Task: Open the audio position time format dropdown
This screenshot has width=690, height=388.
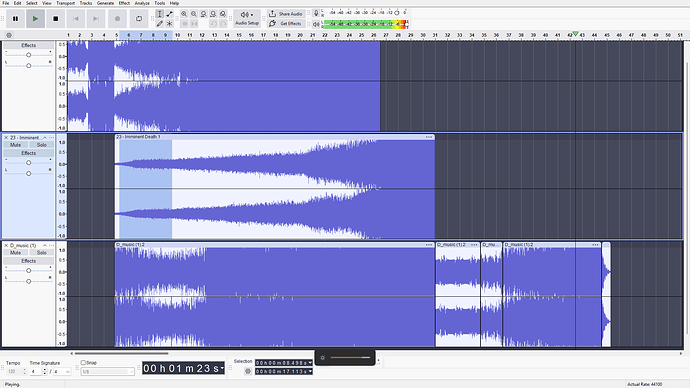Action: 222,368
